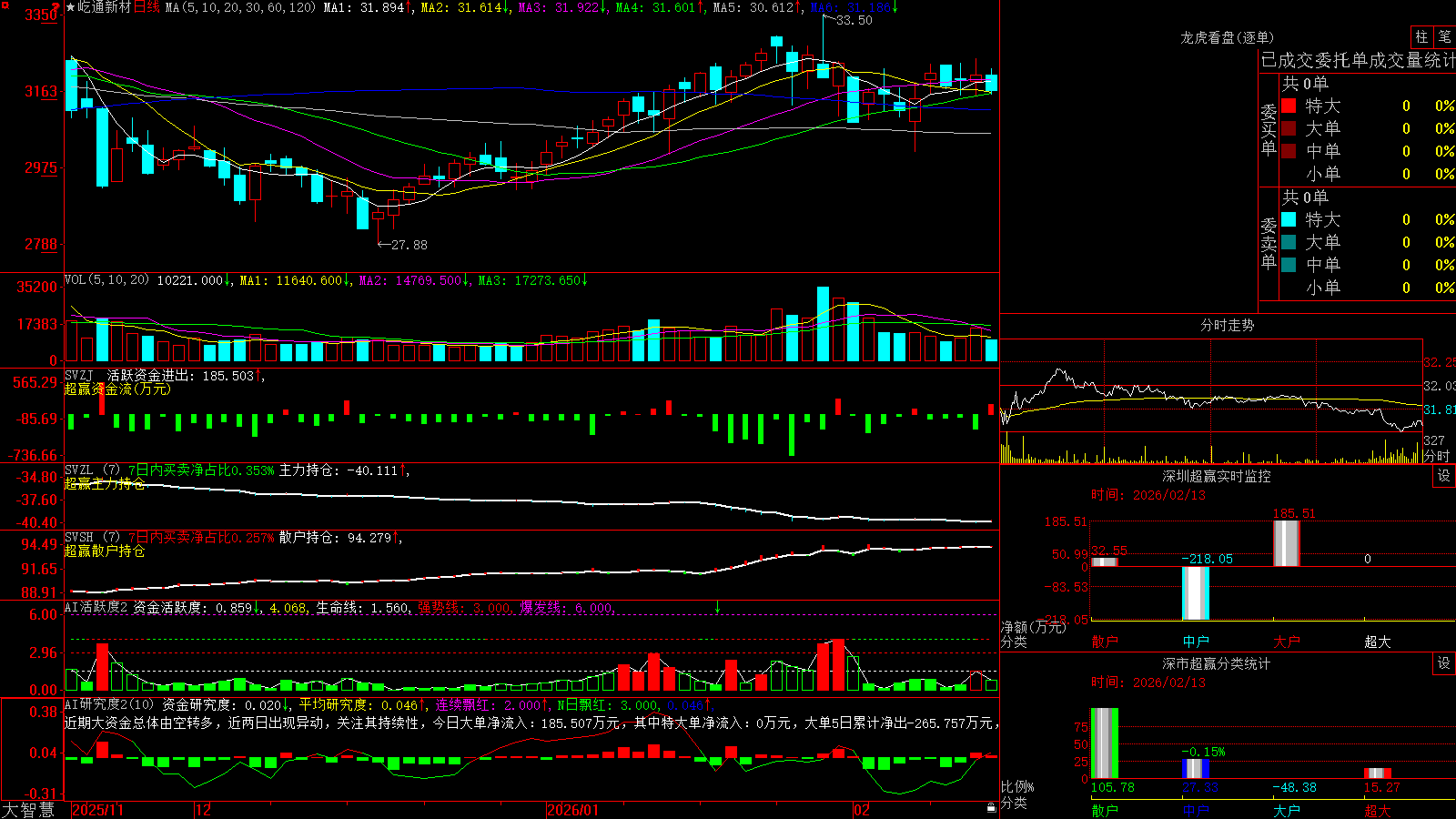Click the 15.27 value in 分类统计
1456x819 pixels.
pos(1381,787)
